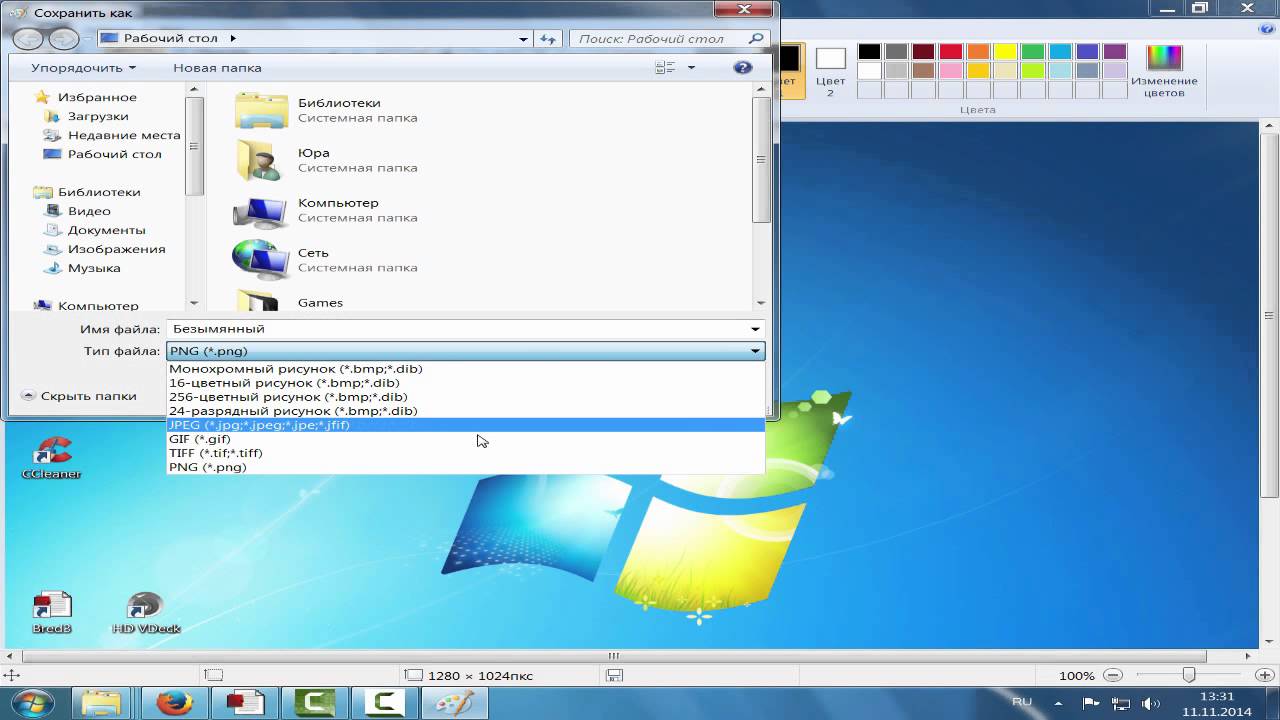Image resolution: width=1280 pixels, height=720 pixels.
Task: Pick the purple color swatch in Paint
Action: (x=1113, y=52)
